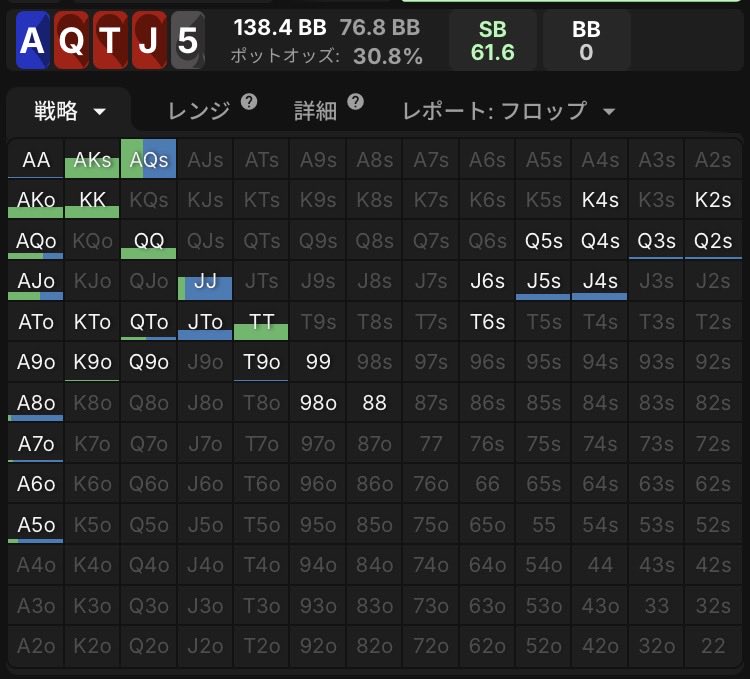Click the red Jack board card
The image size is (750, 679).
pyautogui.click(x=149, y=40)
